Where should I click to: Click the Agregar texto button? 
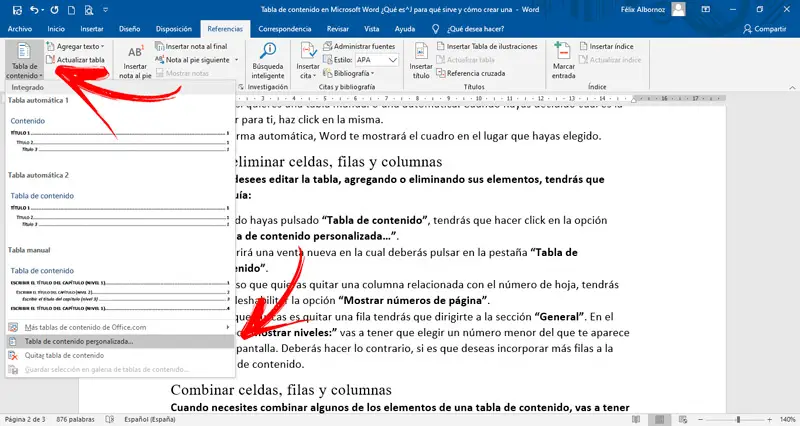click(76, 46)
